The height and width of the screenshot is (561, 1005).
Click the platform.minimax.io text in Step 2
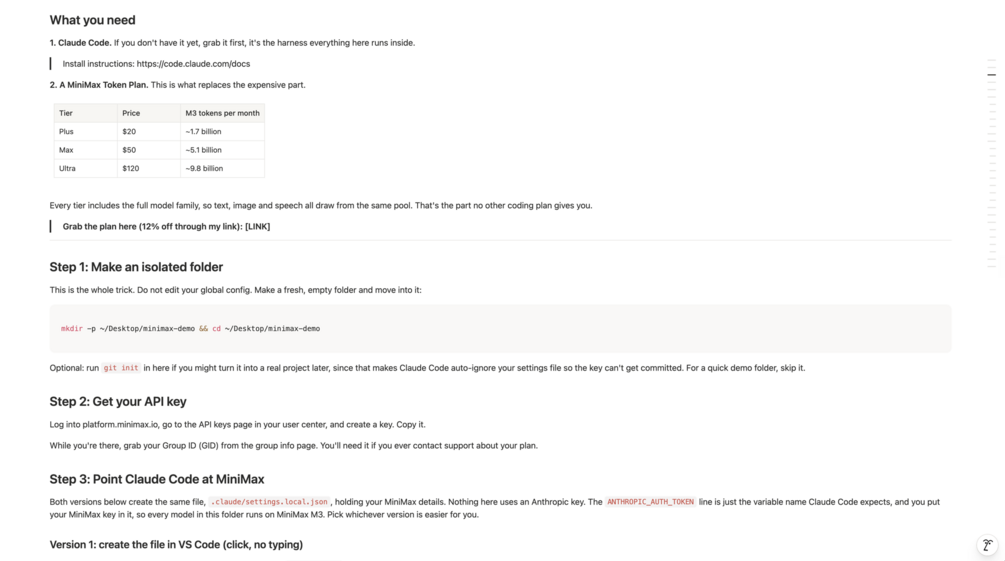(x=120, y=424)
